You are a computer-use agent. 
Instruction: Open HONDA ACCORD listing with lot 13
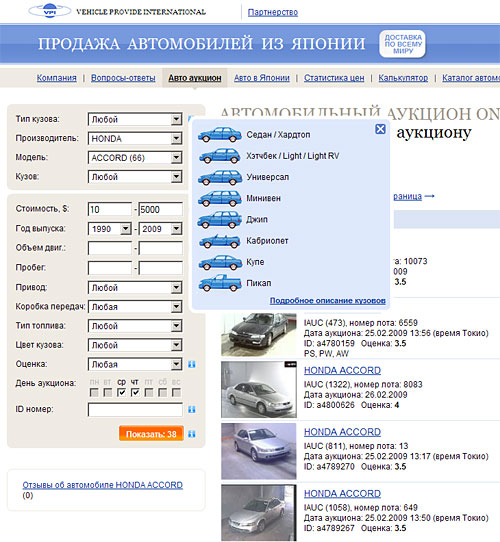pyautogui.click(x=342, y=432)
